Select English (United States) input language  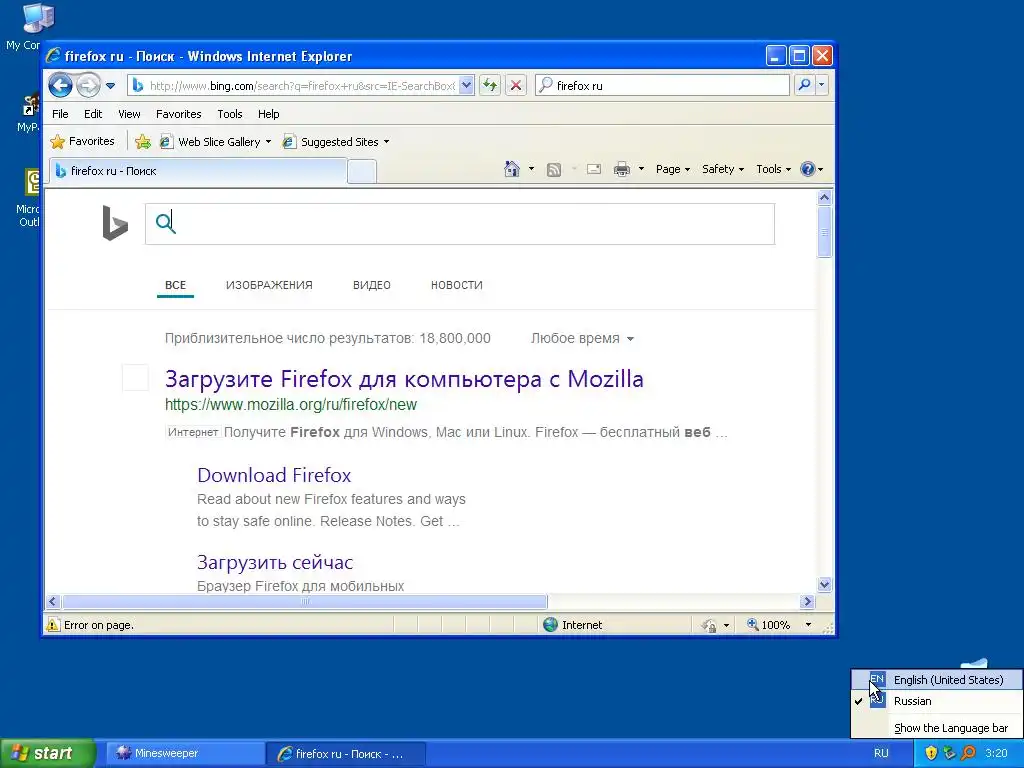pyautogui.click(x=936, y=680)
